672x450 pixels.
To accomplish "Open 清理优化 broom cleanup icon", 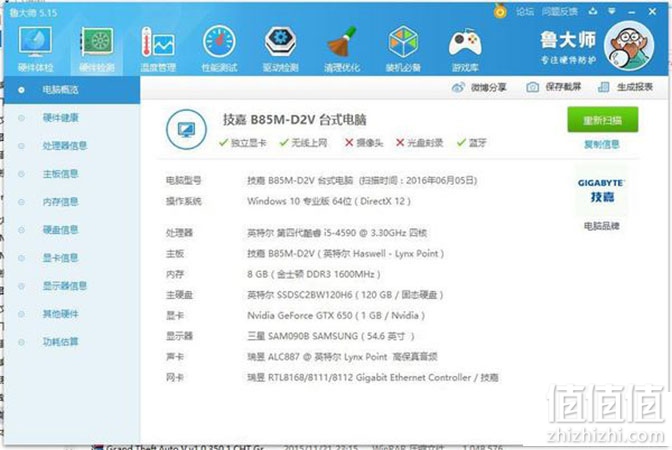I will pos(342,49).
